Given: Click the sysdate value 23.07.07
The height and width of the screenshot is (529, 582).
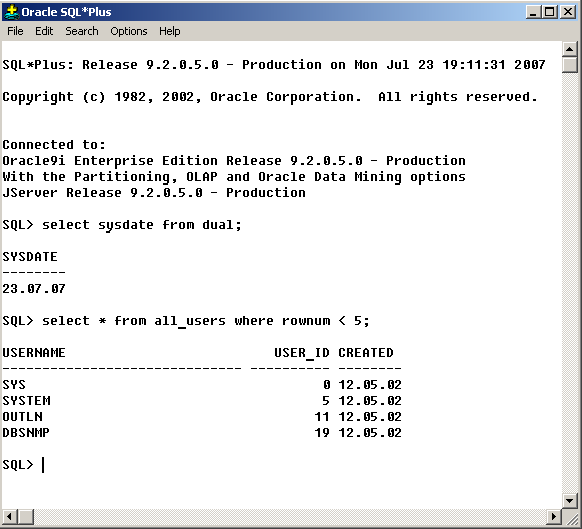Looking at the screenshot, I should coord(34,288).
